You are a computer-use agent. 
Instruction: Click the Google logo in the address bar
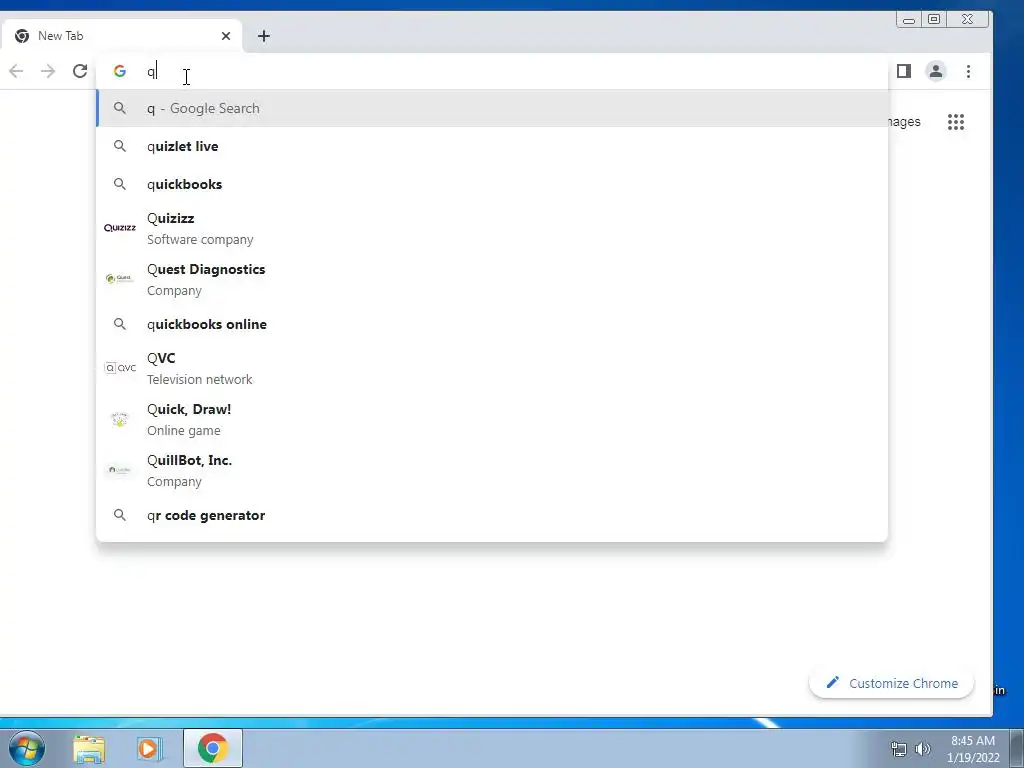120,71
